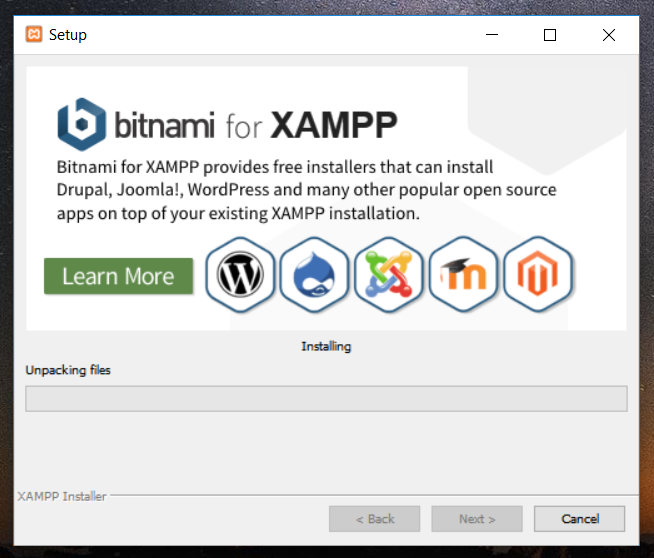Click the 'Setup' window title text

coord(68,35)
